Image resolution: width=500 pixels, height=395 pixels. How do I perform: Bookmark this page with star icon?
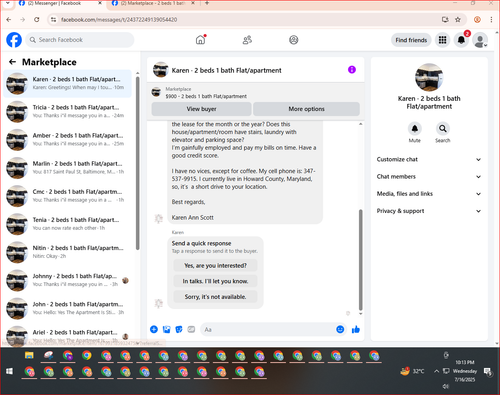[458, 20]
